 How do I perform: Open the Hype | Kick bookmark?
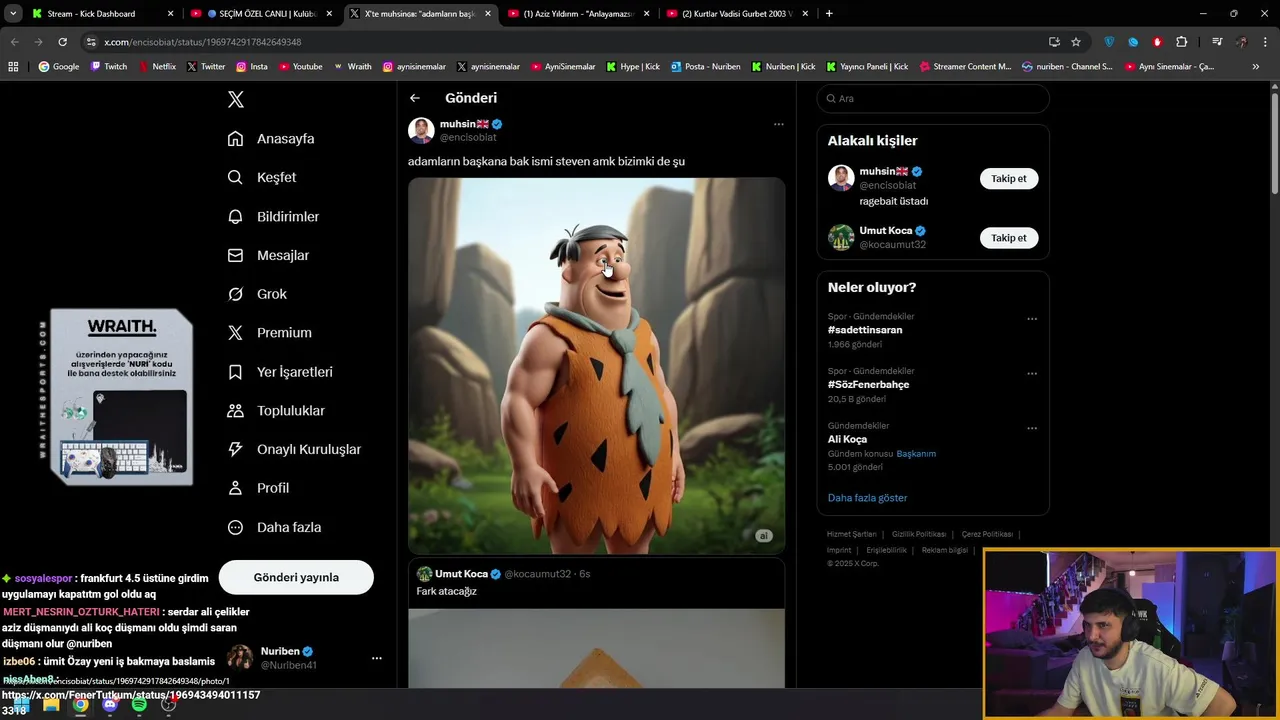(633, 66)
